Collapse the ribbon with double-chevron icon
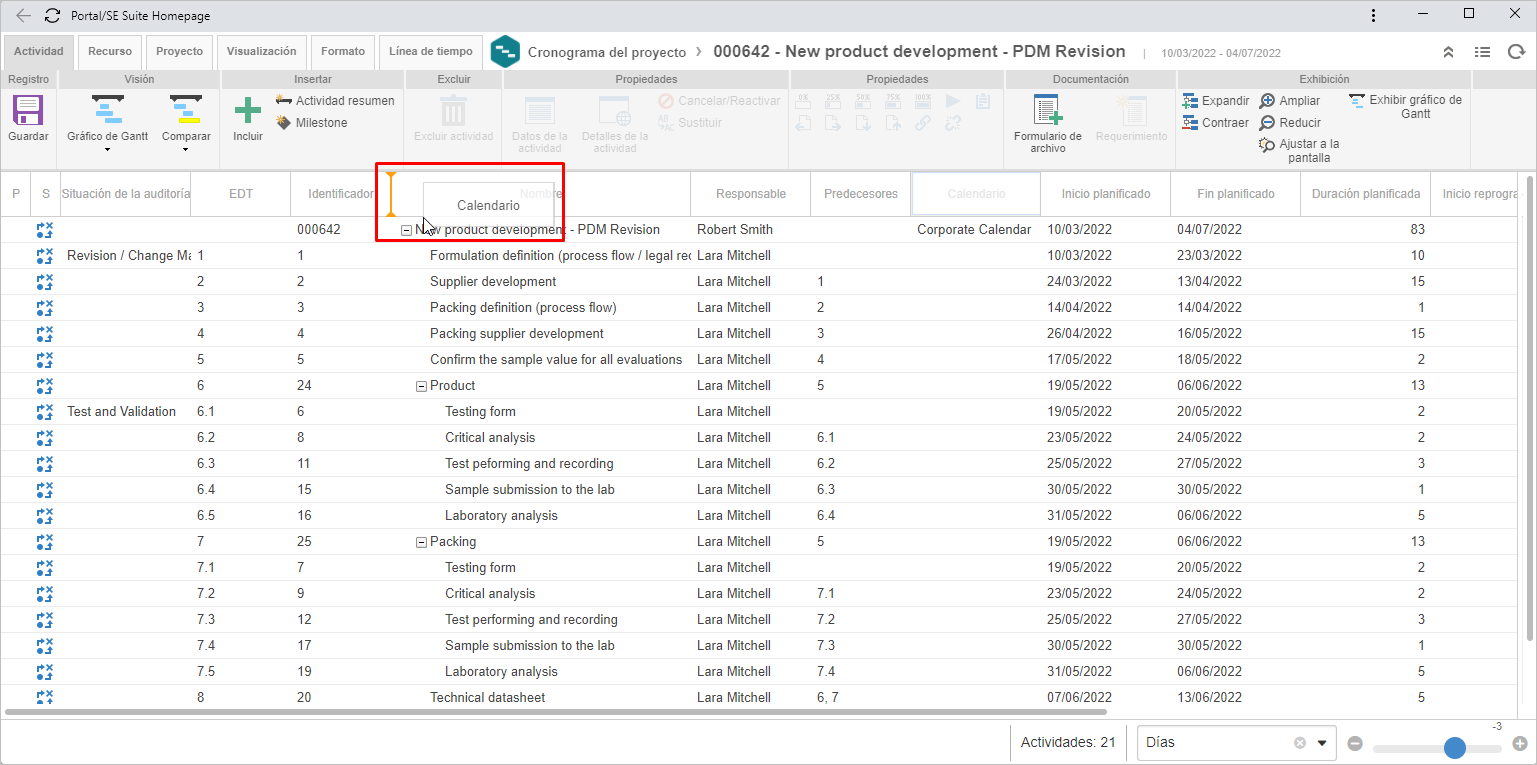This screenshot has height=765, width=1537. click(1448, 52)
